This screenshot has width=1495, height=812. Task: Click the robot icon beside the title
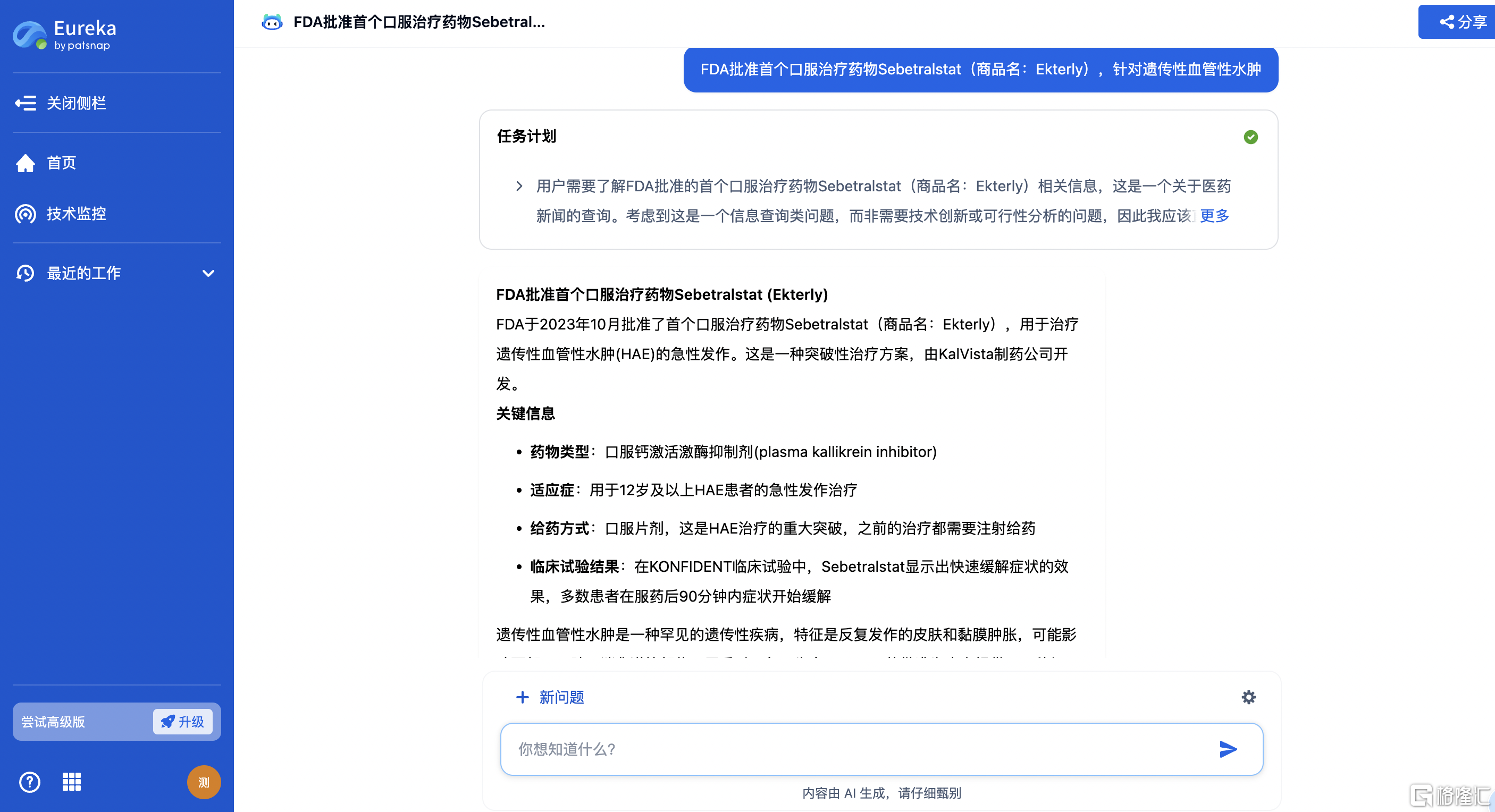tap(272, 22)
